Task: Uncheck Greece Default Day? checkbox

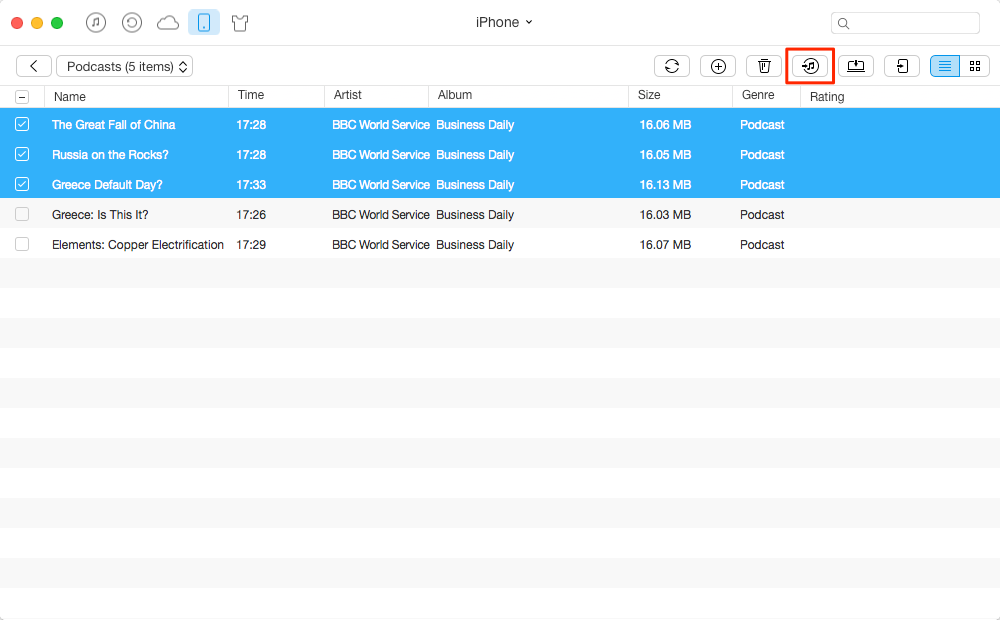Action: (22, 184)
